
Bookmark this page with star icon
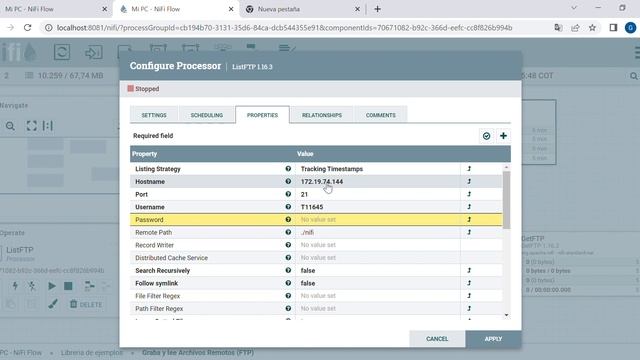[592, 27]
